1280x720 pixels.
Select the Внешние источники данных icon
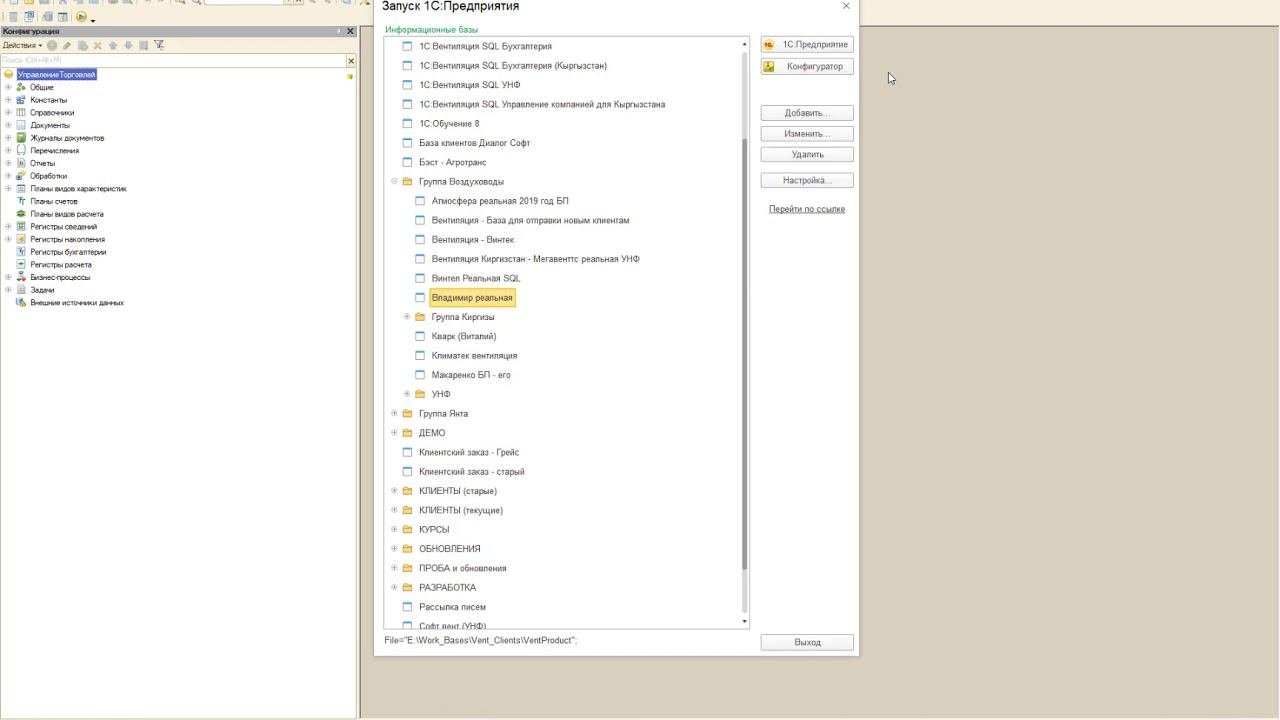point(21,303)
